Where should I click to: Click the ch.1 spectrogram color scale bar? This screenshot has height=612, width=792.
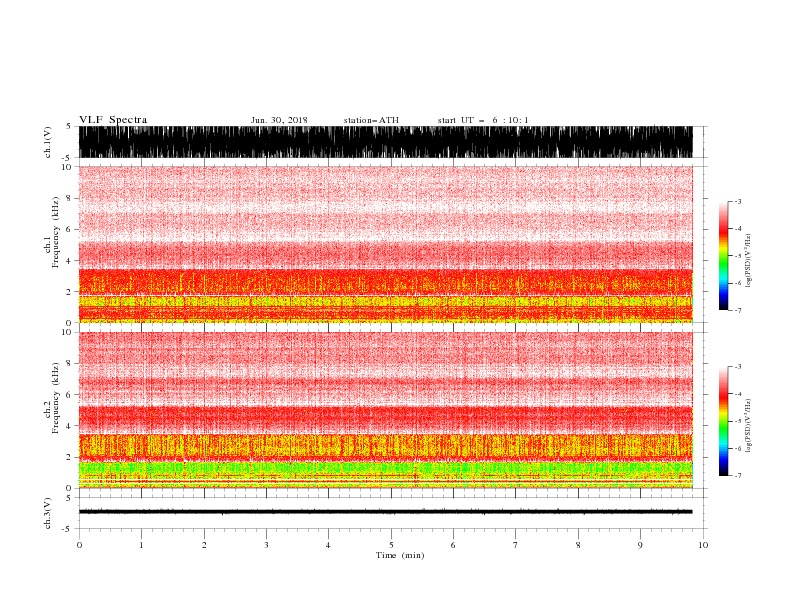coord(723,256)
